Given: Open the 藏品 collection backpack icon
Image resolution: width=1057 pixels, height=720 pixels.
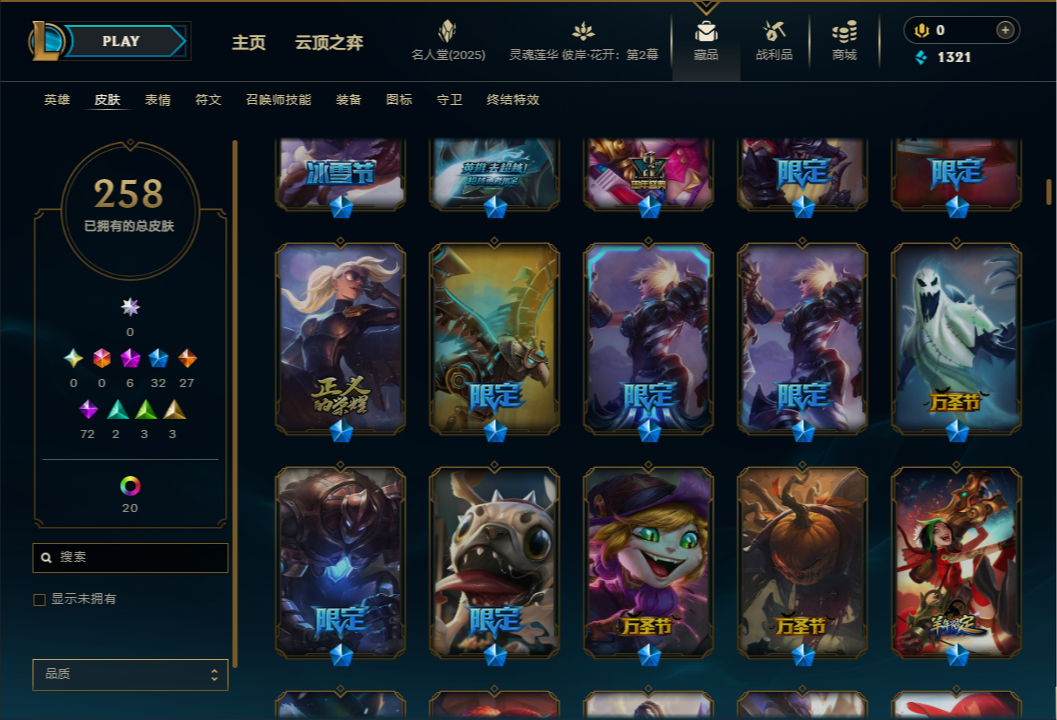Looking at the screenshot, I should [x=706, y=32].
